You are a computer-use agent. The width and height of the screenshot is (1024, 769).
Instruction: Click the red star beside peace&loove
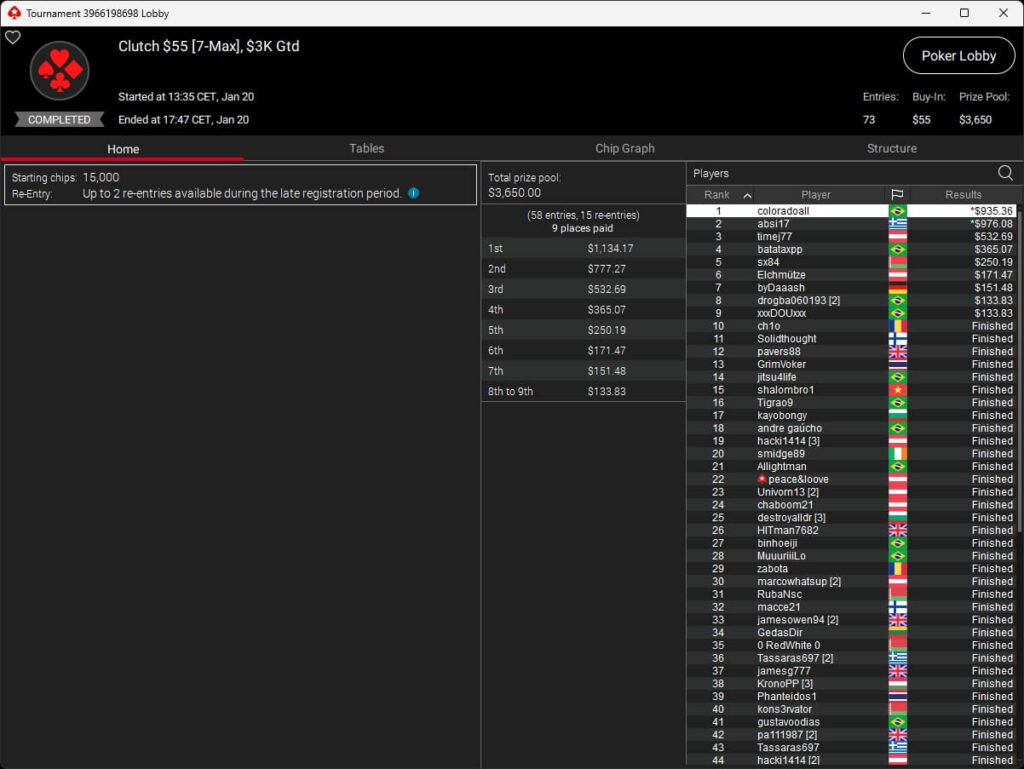tap(762, 479)
